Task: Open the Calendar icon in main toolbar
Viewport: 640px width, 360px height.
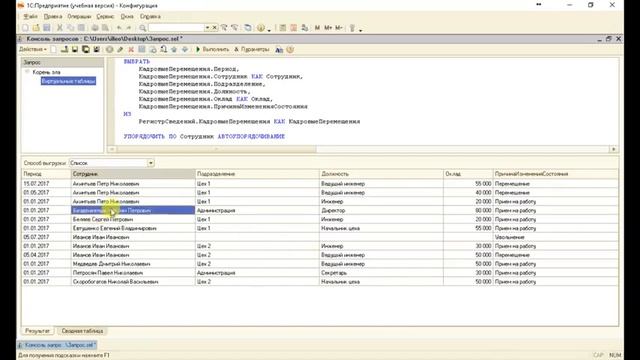Action: coord(293,28)
